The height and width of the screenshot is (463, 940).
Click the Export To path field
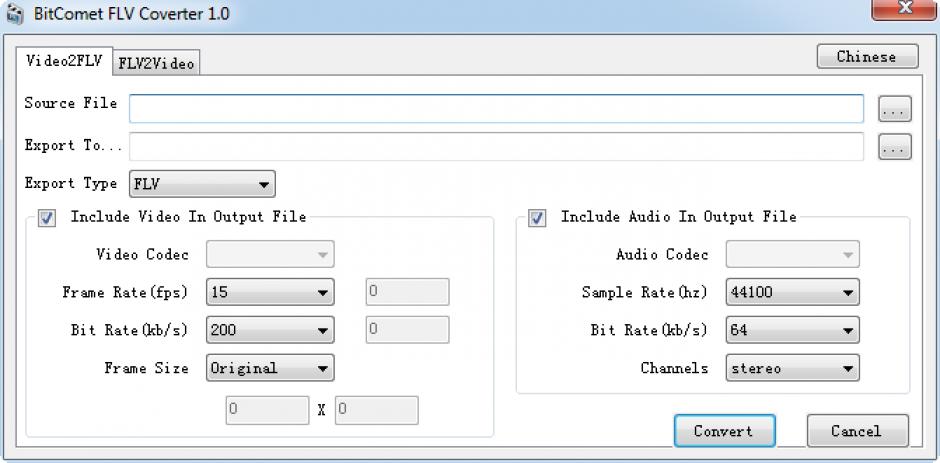pos(496,146)
